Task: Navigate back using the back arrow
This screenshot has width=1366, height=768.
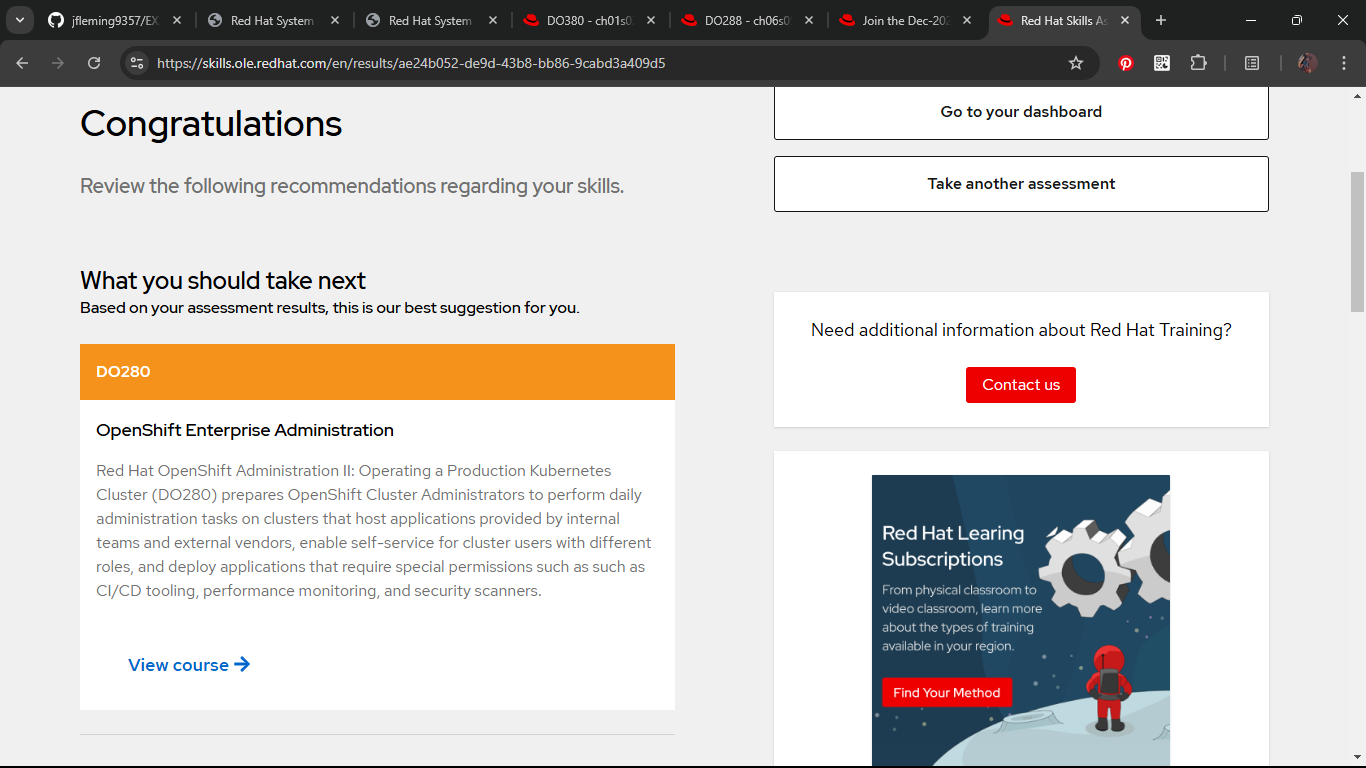Action: coord(20,62)
